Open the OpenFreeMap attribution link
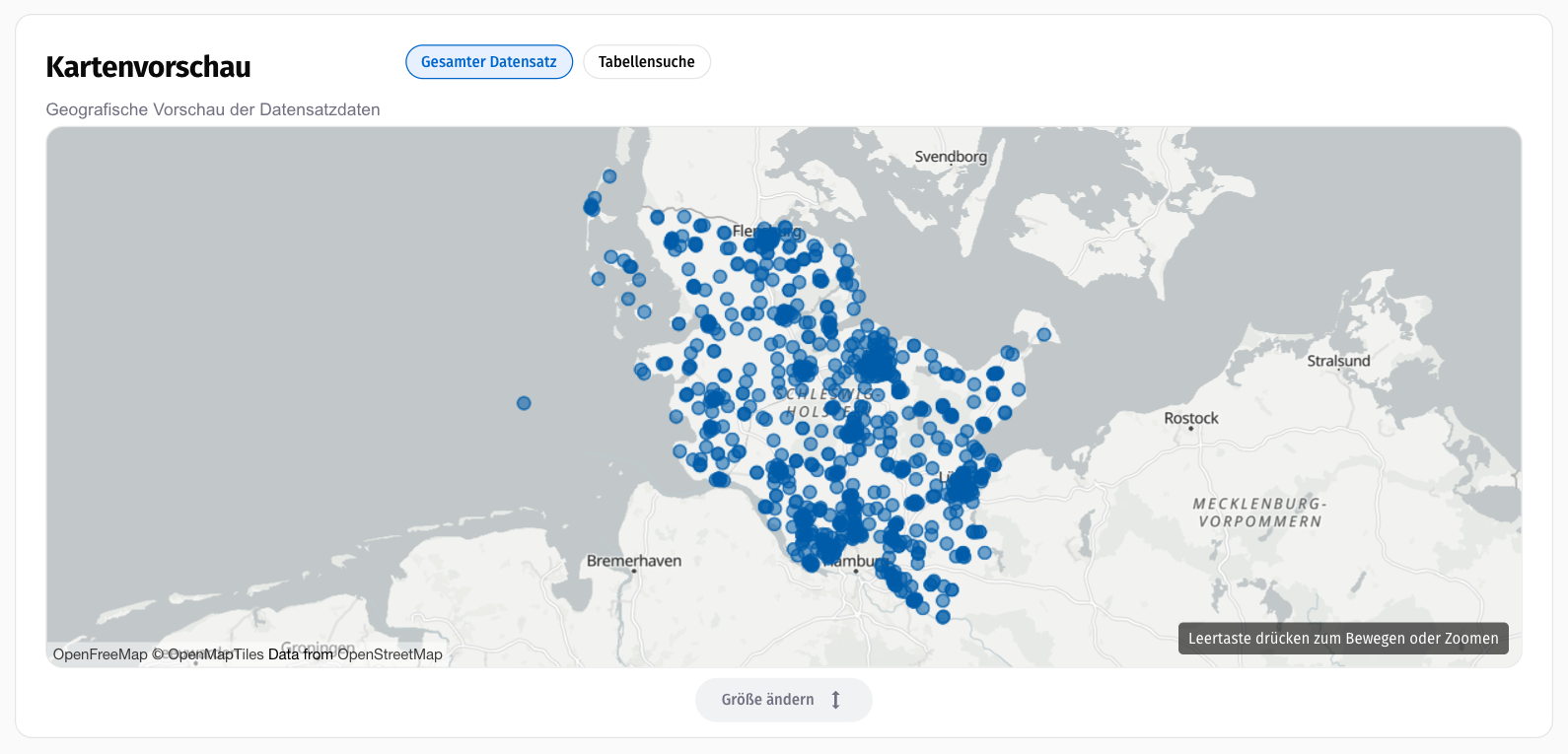1568x754 pixels. click(101, 654)
